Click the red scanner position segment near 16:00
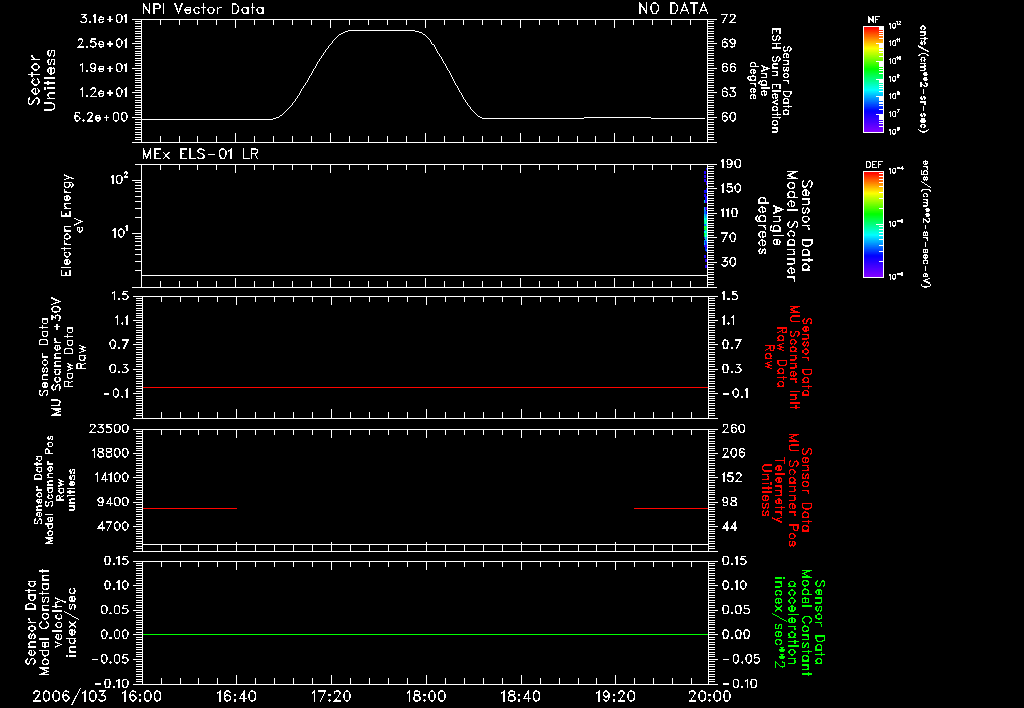1024x708 pixels. click(189, 508)
